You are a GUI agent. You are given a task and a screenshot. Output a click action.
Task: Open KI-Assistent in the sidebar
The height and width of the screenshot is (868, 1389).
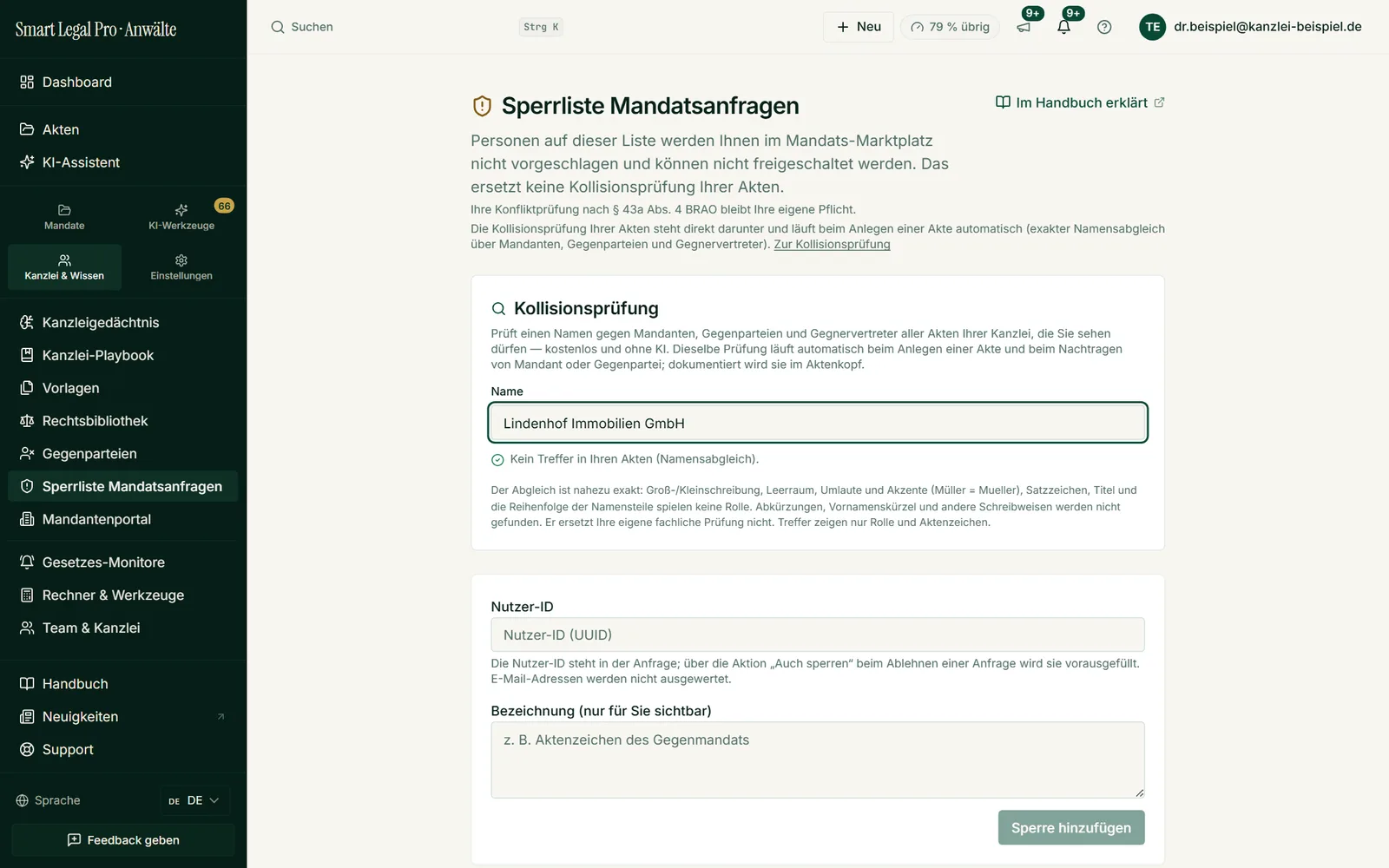[123, 162]
